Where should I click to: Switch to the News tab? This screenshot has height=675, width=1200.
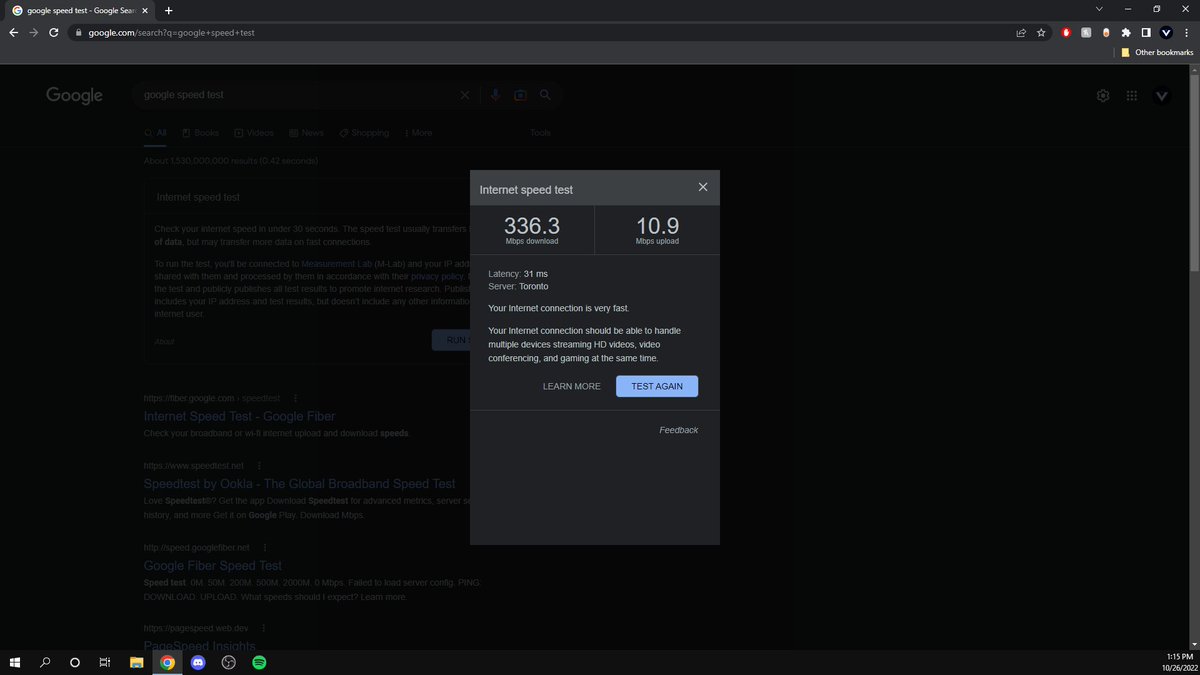click(x=306, y=133)
